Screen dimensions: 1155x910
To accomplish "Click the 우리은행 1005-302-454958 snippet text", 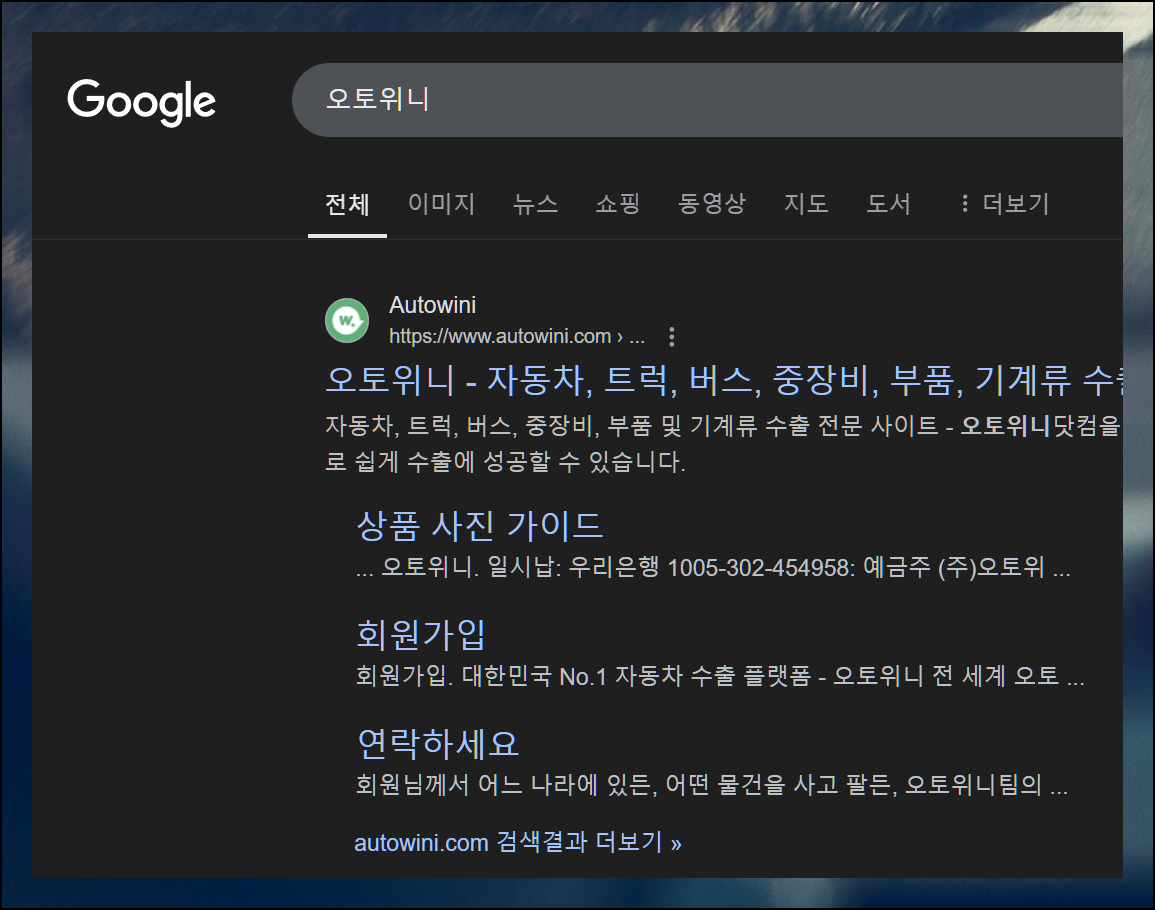I will pos(712,567).
